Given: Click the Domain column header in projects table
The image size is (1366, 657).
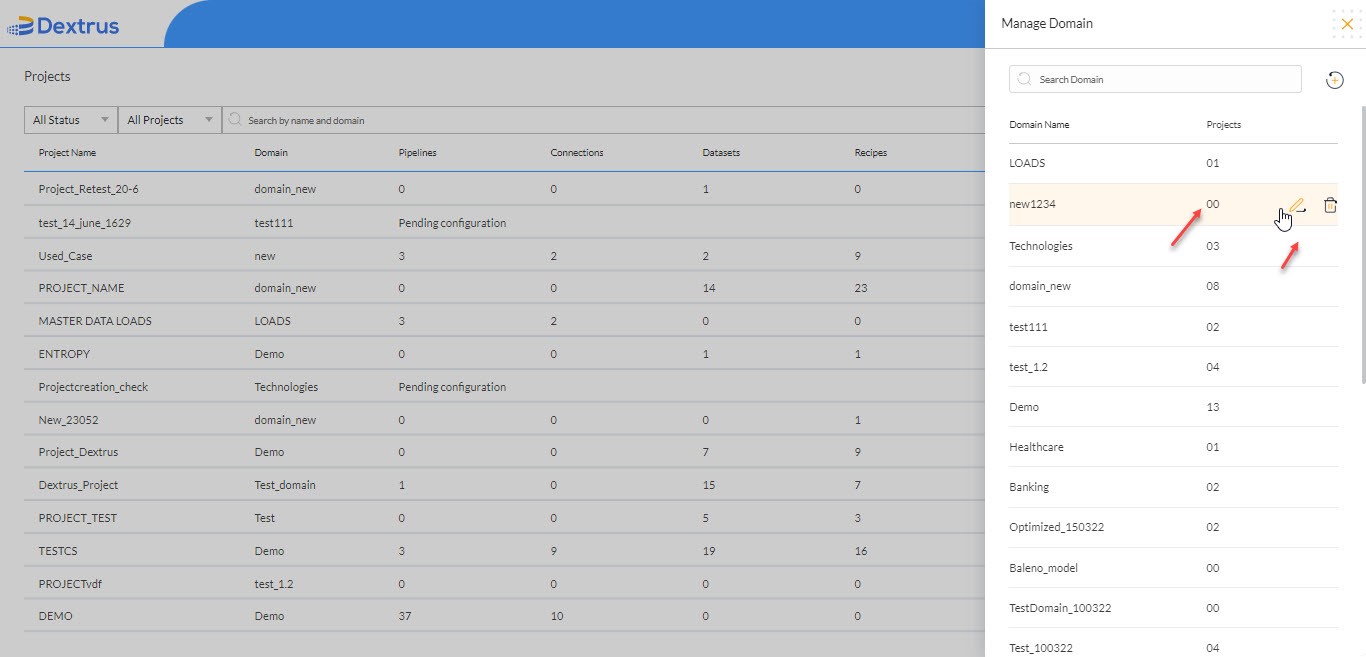Looking at the screenshot, I should pos(271,153).
